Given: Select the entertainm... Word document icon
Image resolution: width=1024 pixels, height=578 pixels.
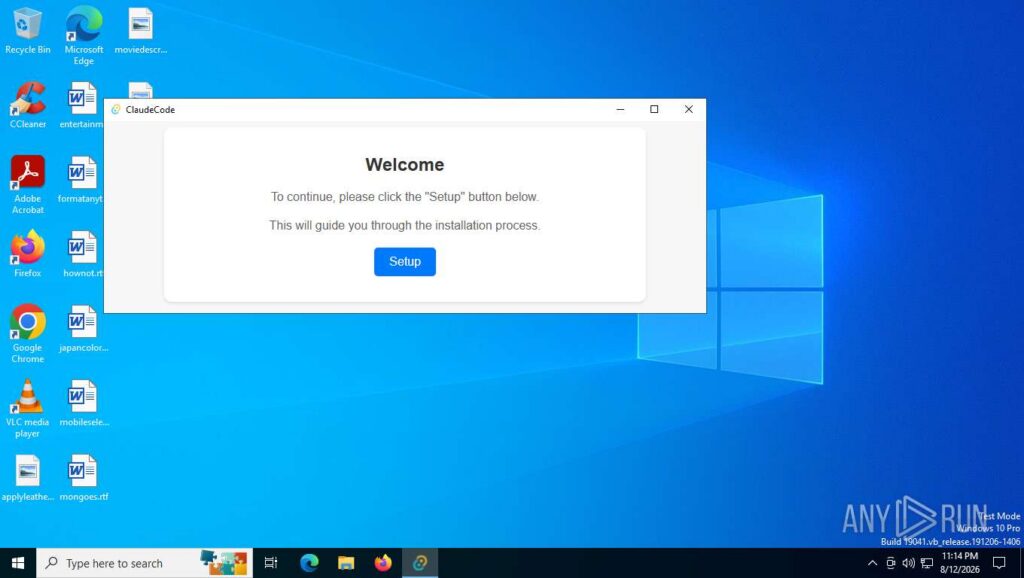Looking at the screenshot, I should [x=82, y=105].
